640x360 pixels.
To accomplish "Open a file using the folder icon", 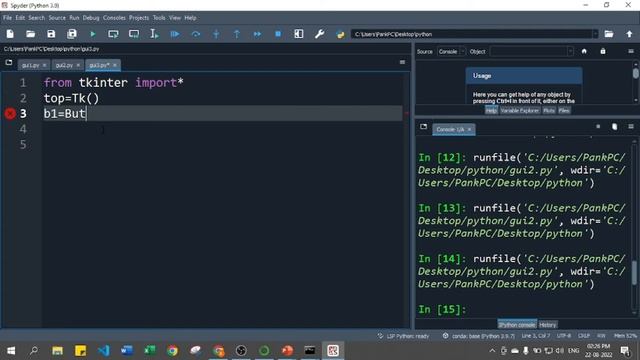I will (30, 34).
